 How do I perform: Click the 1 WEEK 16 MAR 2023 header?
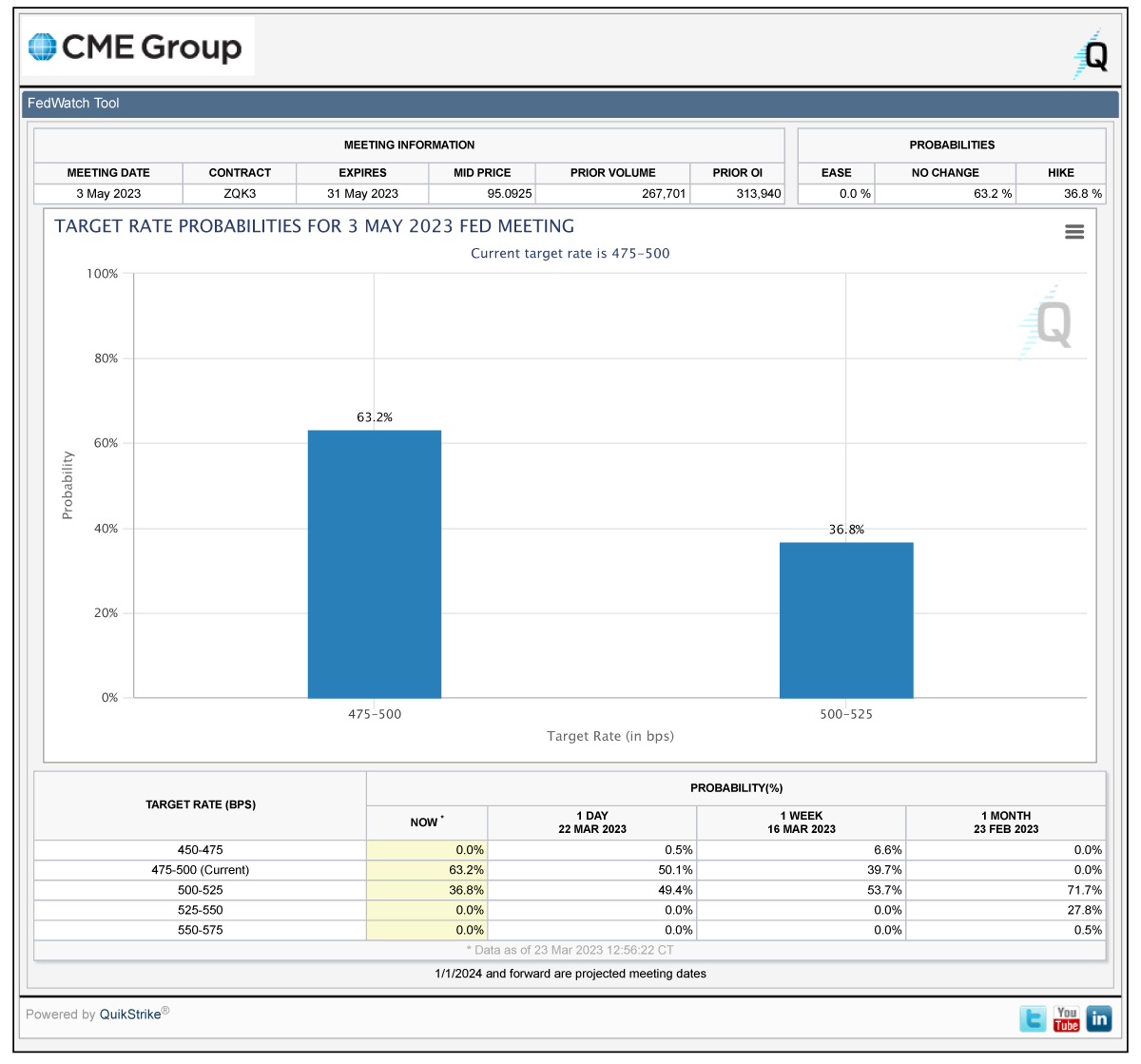click(x=802, y=822)
